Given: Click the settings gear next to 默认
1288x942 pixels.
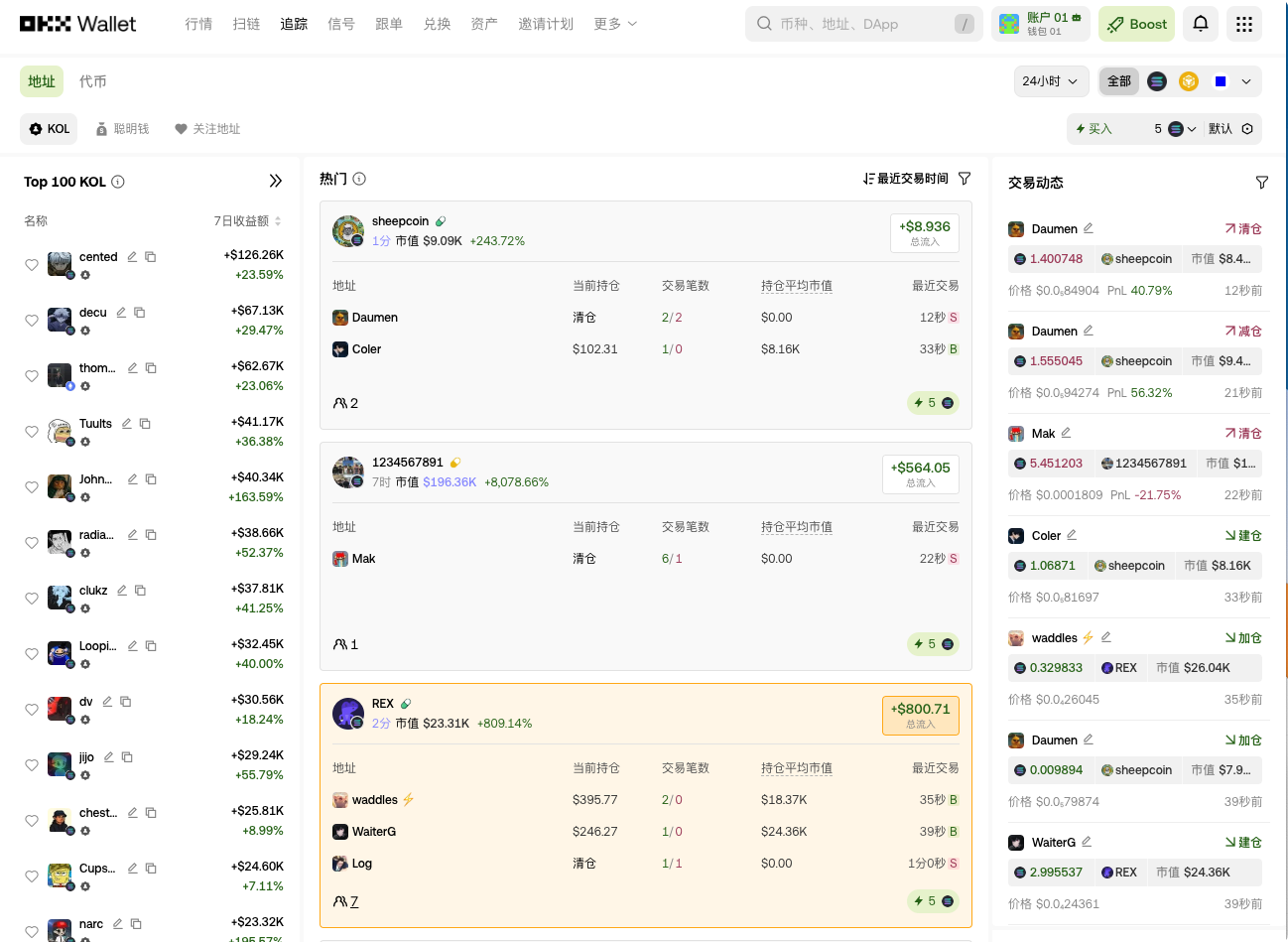Looking at the screenshot, I should click(x=1248, y=128).
